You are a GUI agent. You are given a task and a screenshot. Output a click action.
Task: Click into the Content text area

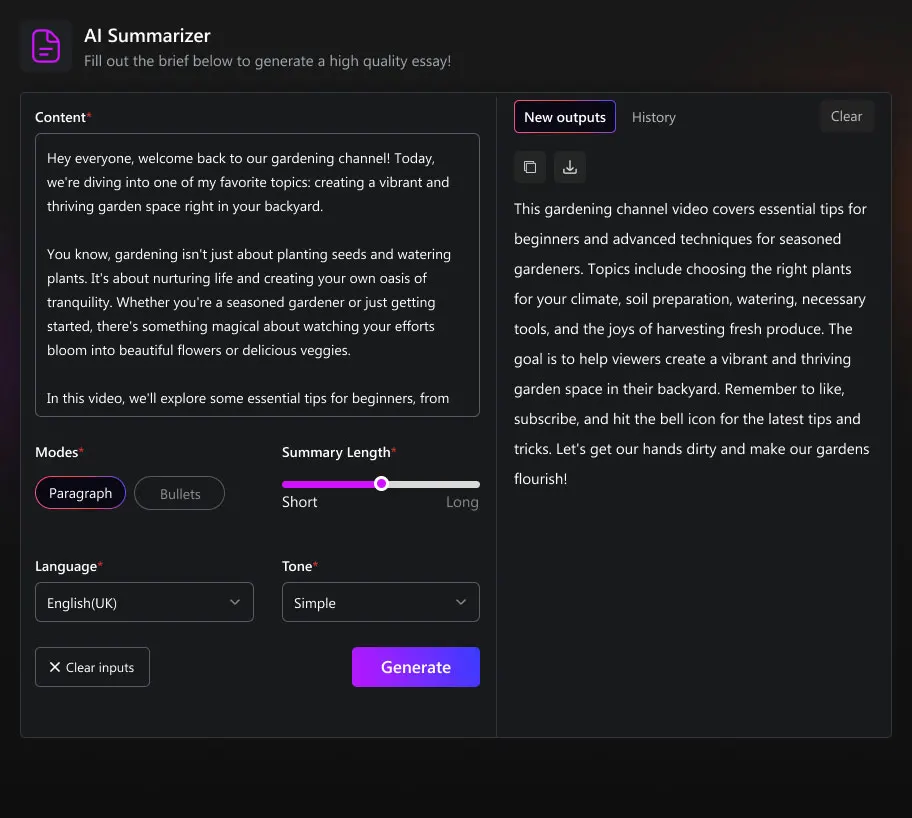pos(258,275)
